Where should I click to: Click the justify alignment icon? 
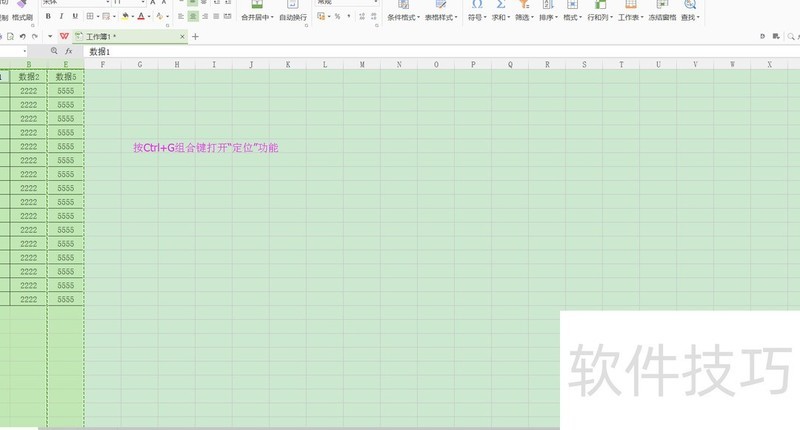pos(216,16)
